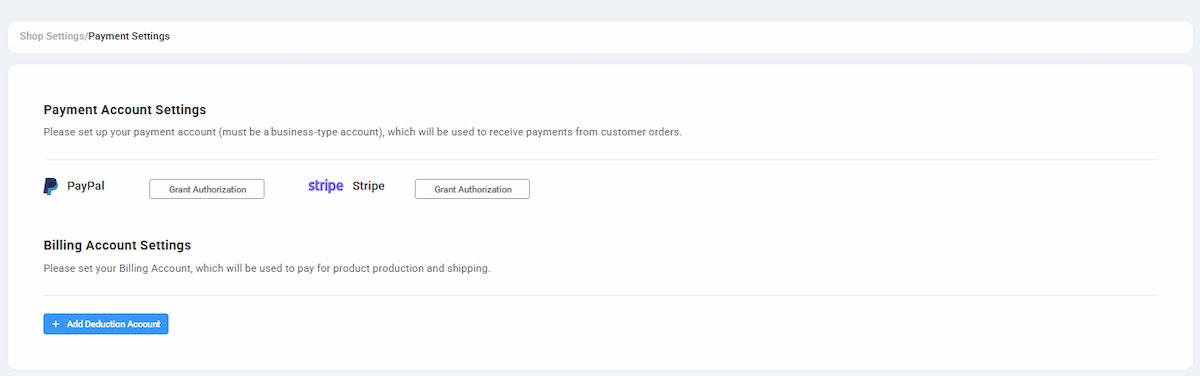This screenshot has height=376, width=1200.
Task: Select the Payment Account Settings heading
Action: [x=125, y=110]
